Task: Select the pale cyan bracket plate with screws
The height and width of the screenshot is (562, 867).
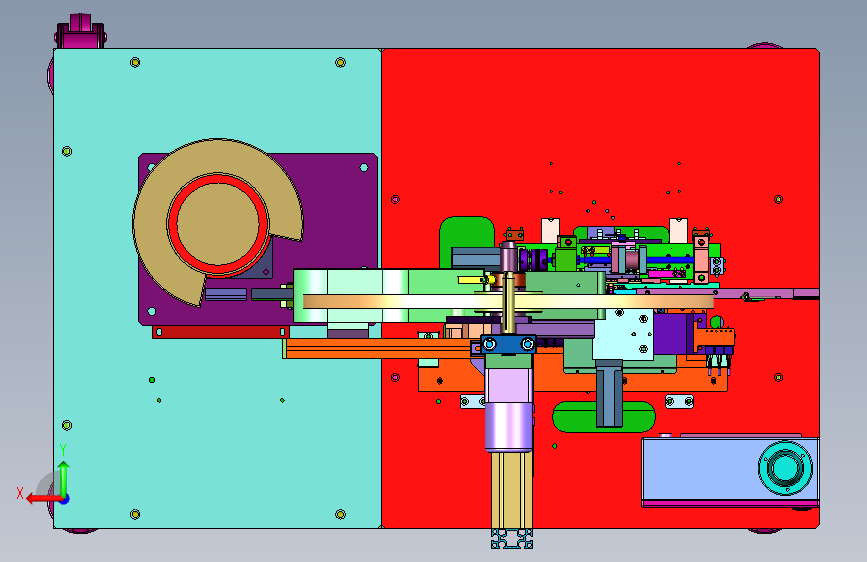Action: tap(624, 335)
